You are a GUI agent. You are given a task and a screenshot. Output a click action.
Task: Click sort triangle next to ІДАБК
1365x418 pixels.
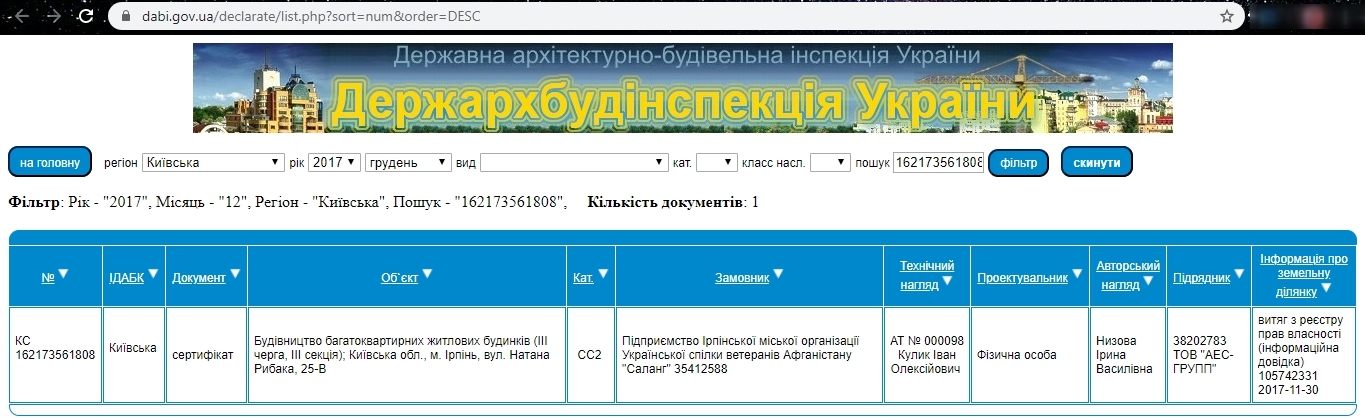[153, 274]
